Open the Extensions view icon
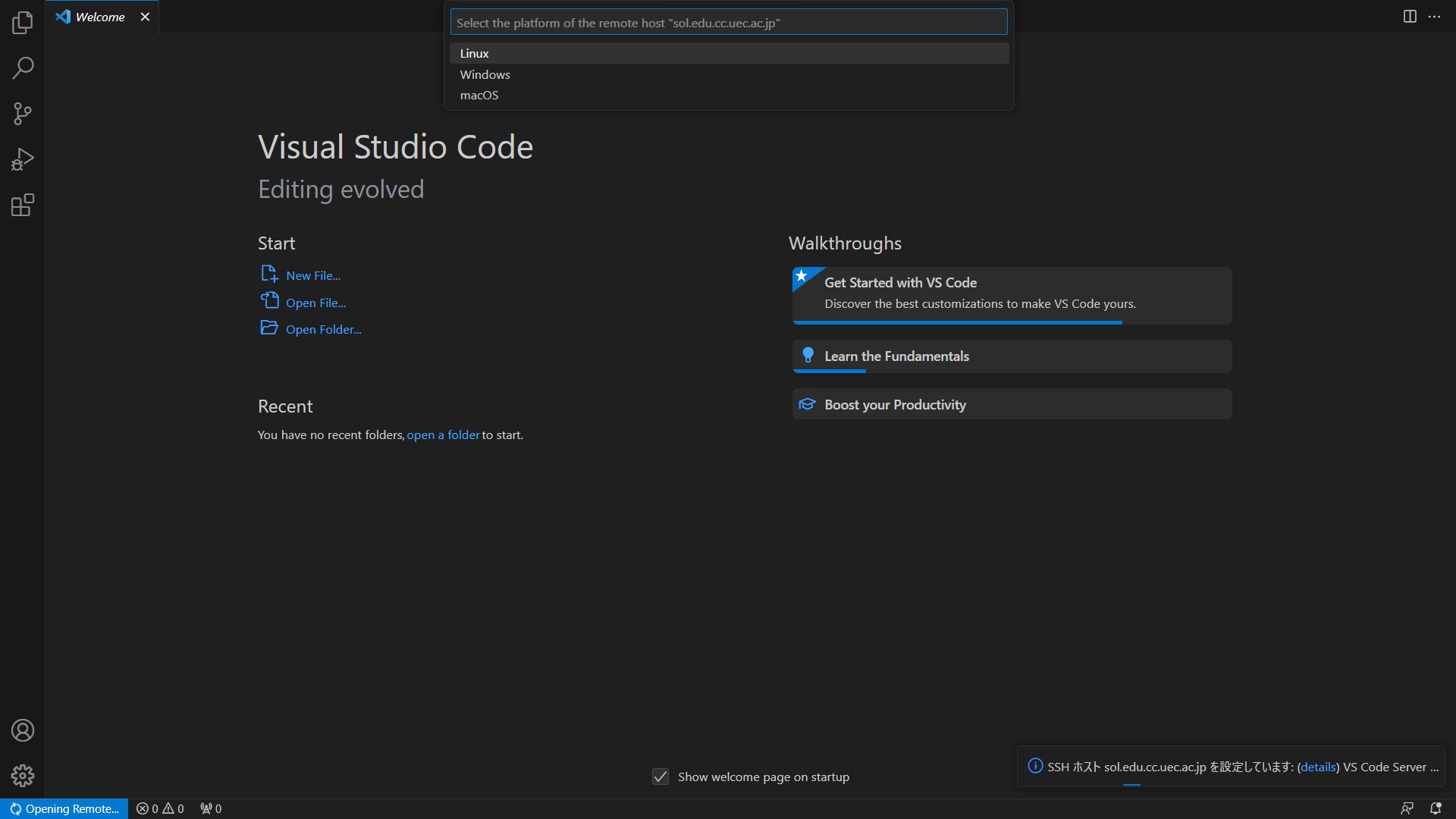 click(23, 205)
